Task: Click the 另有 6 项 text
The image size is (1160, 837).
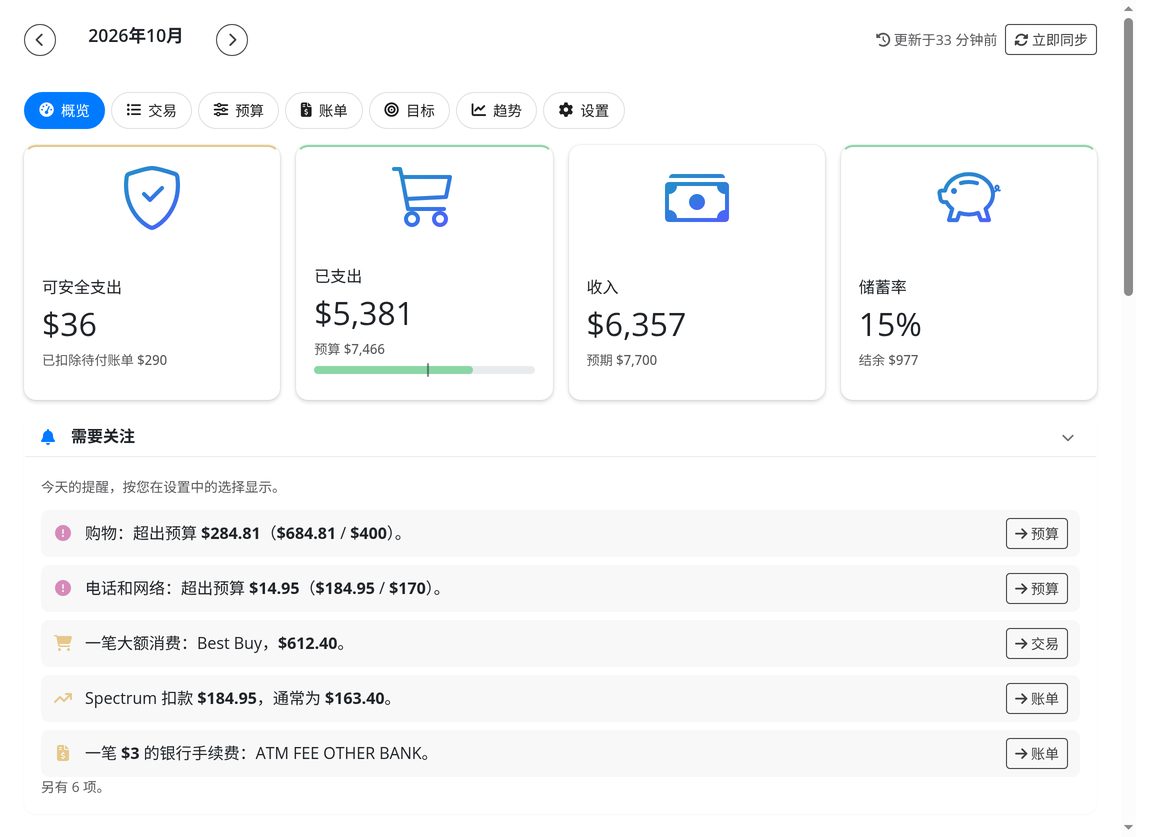Action: tap(72, 787)
